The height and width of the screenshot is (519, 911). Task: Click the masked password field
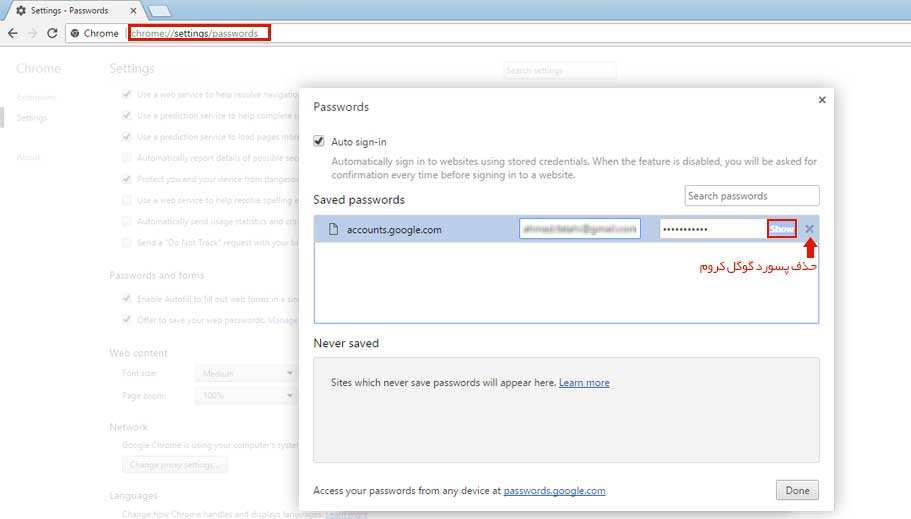[x=713, y=229]
